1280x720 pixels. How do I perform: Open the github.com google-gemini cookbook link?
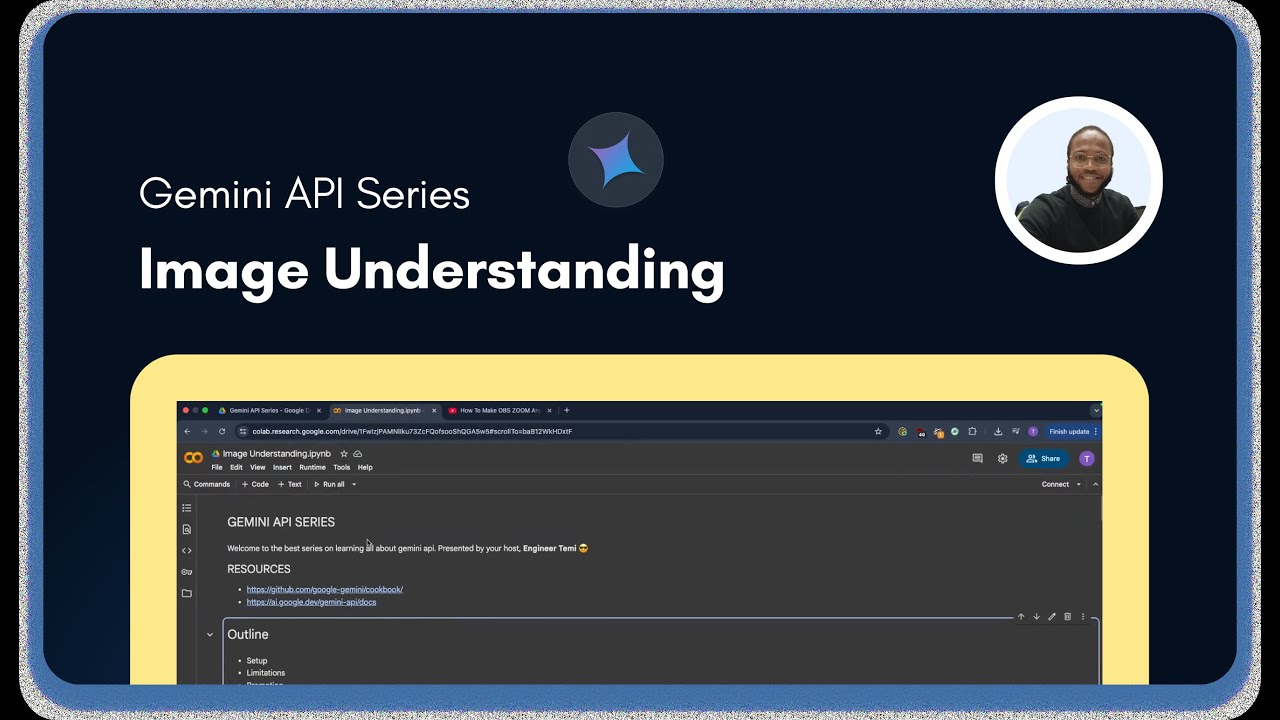pyautogui.click(x=325, y=590)
